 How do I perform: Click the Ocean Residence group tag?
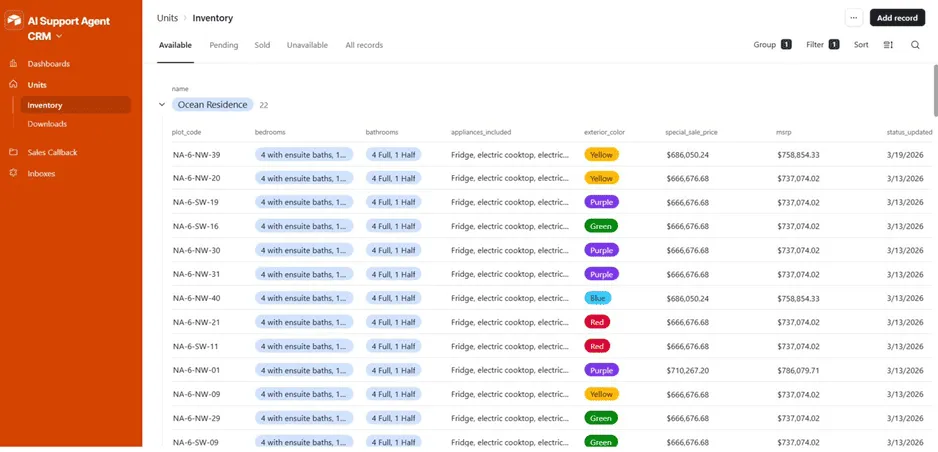212,105
